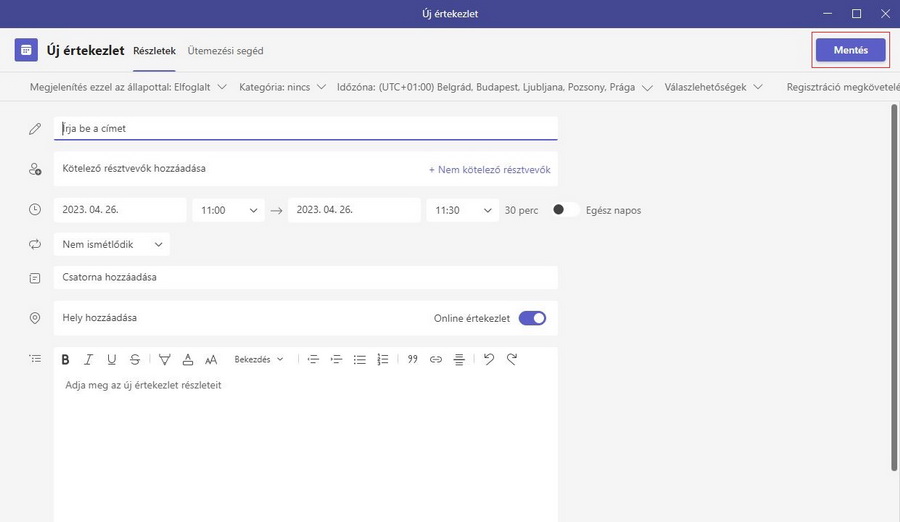Insert horizontal rule icon
900x522 pixels.
459,359
